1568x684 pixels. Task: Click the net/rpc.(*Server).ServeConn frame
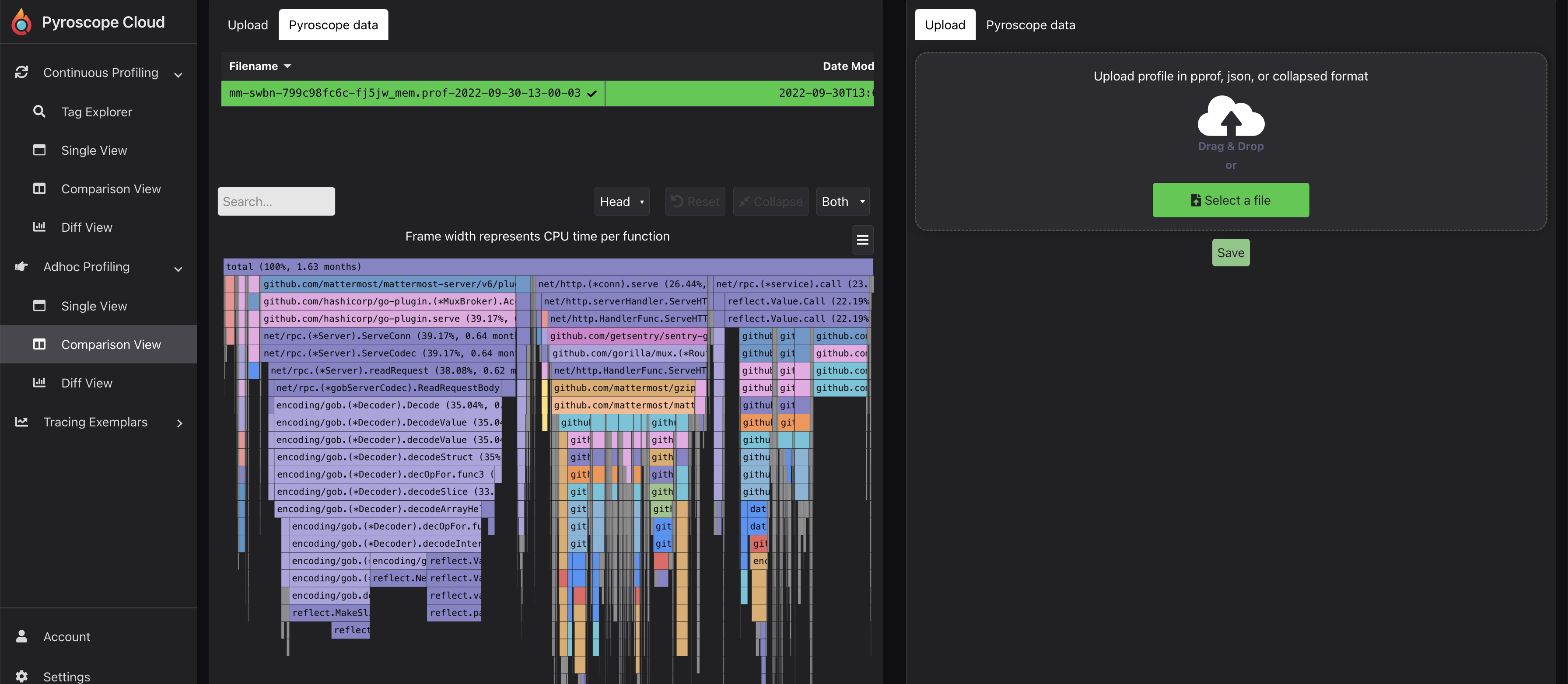click(388, 336)
